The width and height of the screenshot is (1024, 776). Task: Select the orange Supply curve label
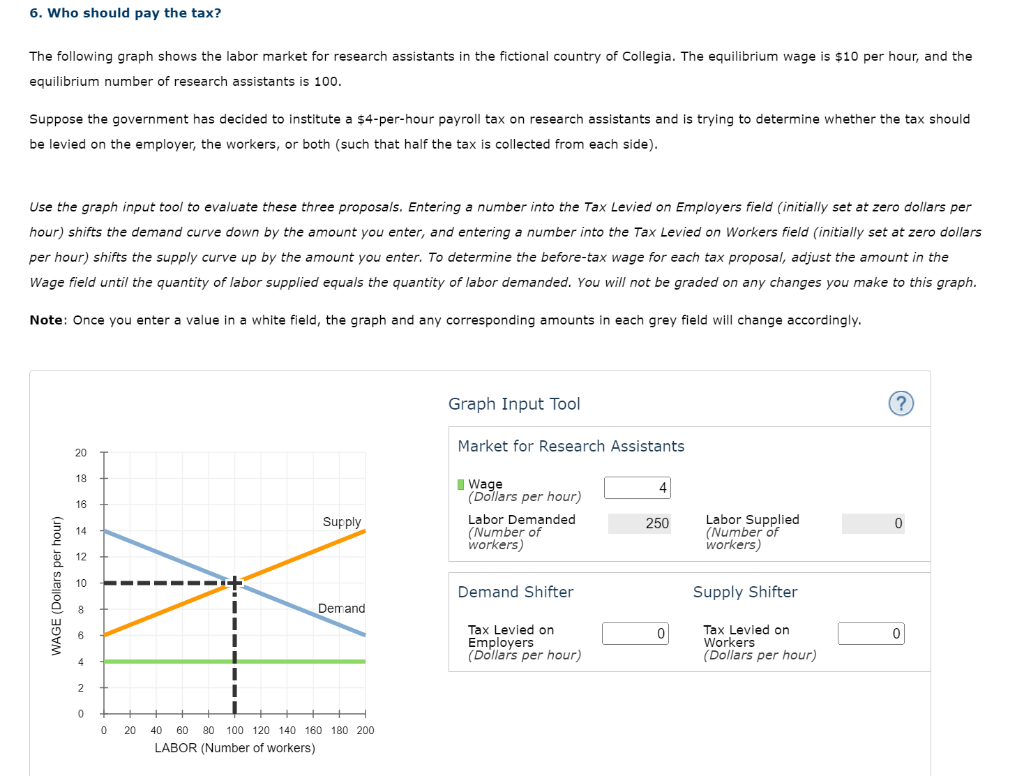[x=342, y=521]
